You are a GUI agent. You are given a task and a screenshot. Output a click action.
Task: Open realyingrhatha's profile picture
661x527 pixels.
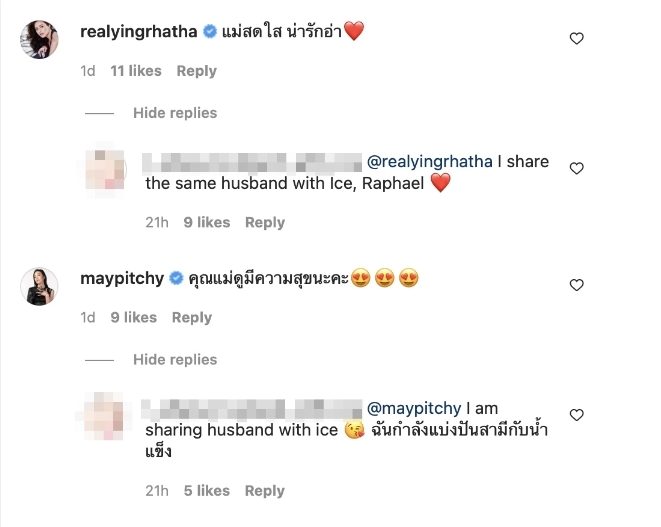point(40,39)
